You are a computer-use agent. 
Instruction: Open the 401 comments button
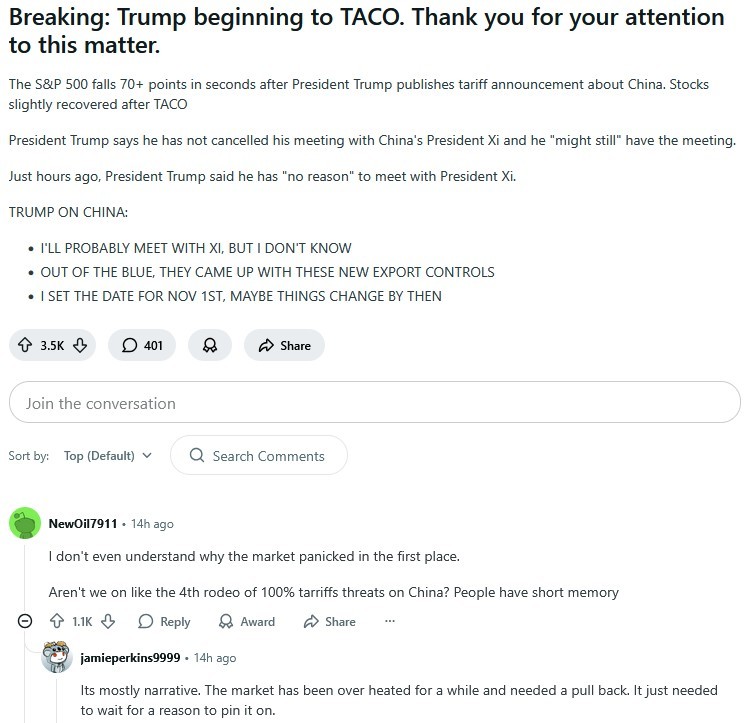142,345
